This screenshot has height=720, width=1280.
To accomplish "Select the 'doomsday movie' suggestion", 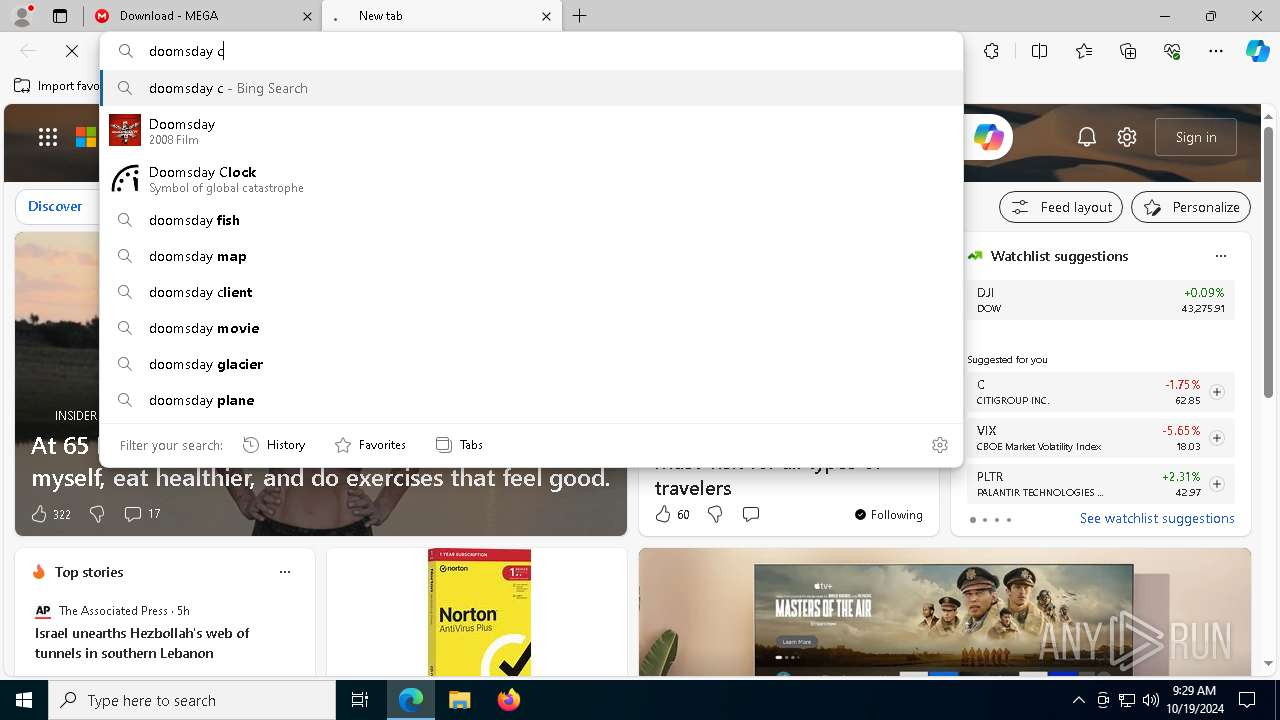I will point(531,328).
